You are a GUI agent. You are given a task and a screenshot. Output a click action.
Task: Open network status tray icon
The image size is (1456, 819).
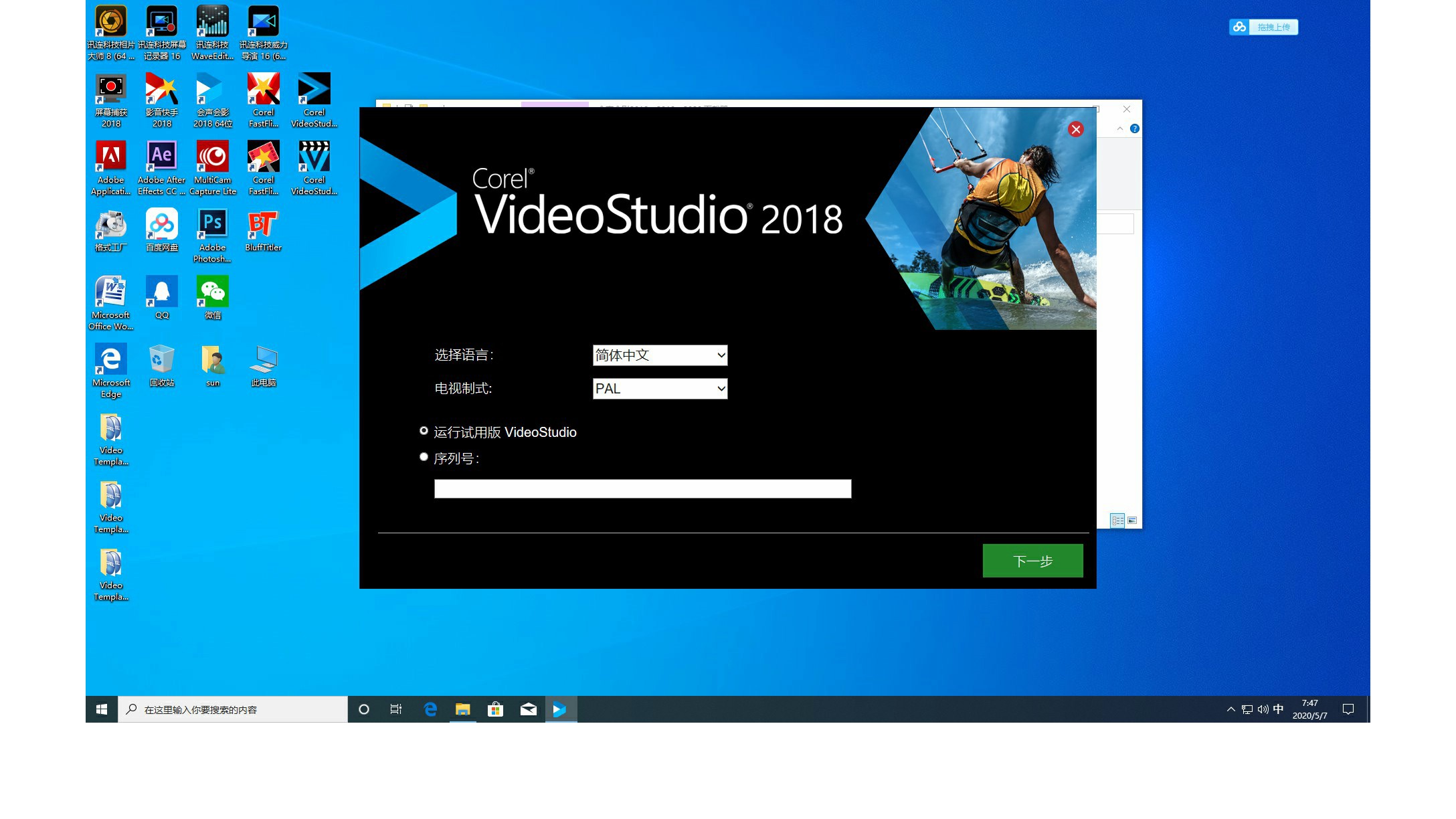coord(1247,709)
